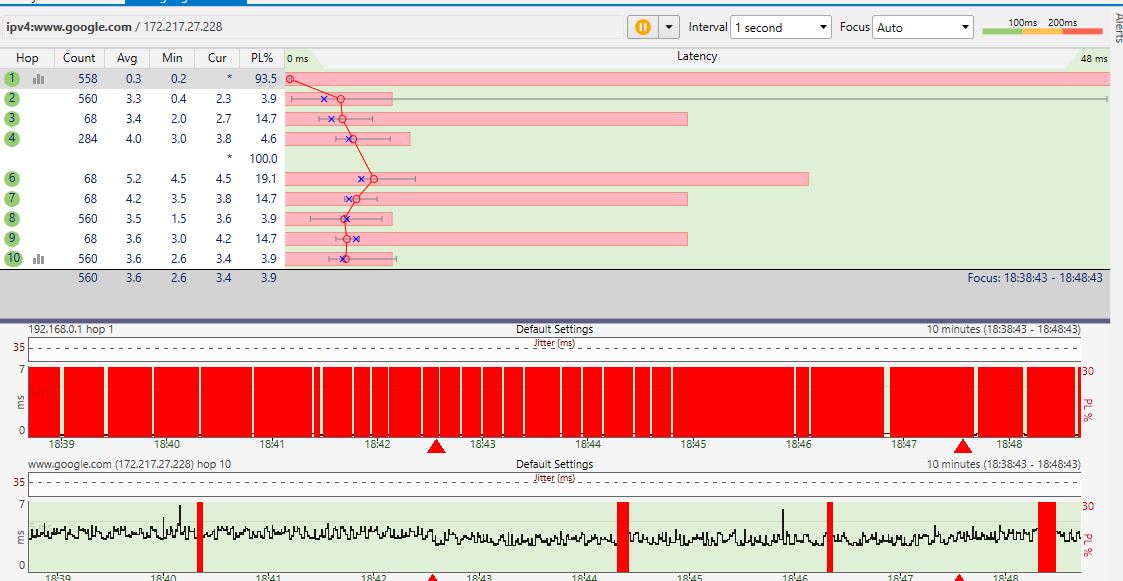Select the hop 7 green circle
The width and height of the screenshot is (1123, 581).
click(12, 198)
